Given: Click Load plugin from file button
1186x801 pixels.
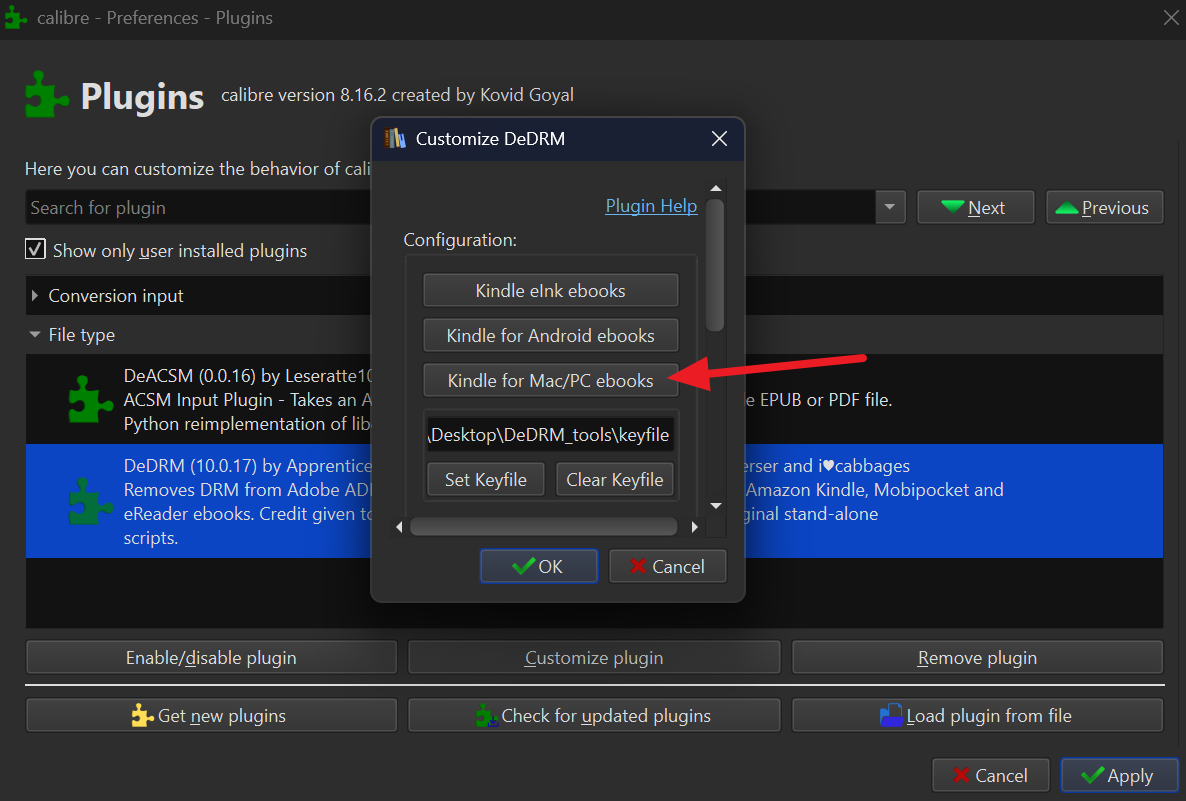Looking at the screenshot, I should 977,716.
